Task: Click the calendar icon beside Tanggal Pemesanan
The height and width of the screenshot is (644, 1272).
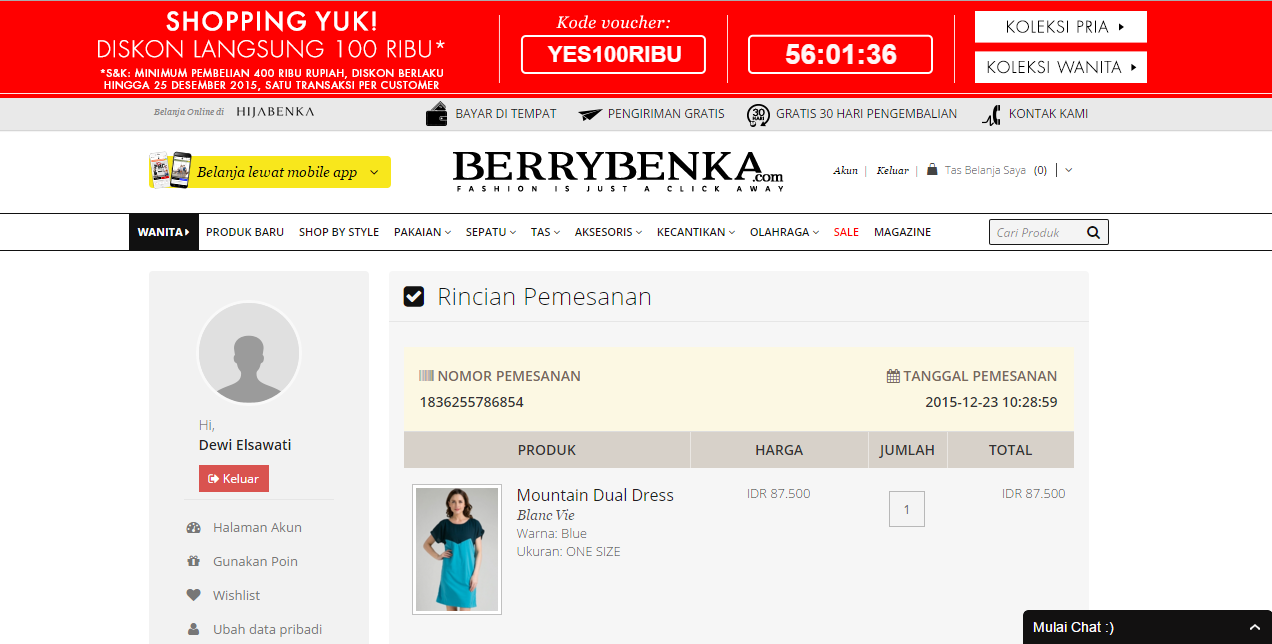Action: click(x=893, y=377)
